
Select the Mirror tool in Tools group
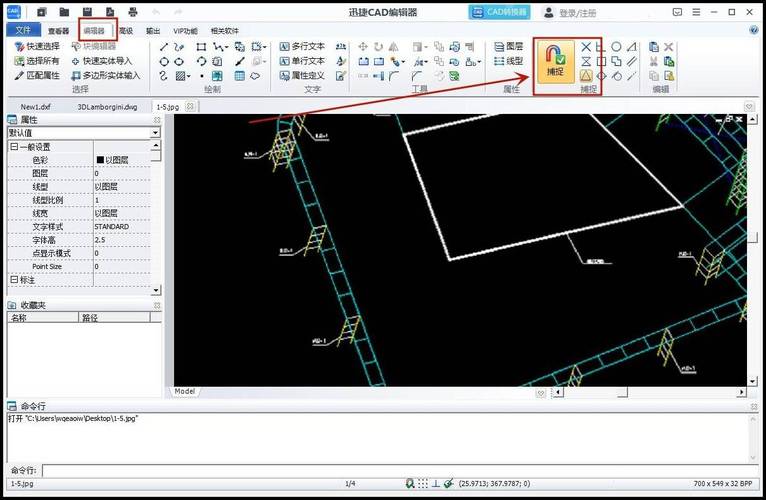click(393, 47)
